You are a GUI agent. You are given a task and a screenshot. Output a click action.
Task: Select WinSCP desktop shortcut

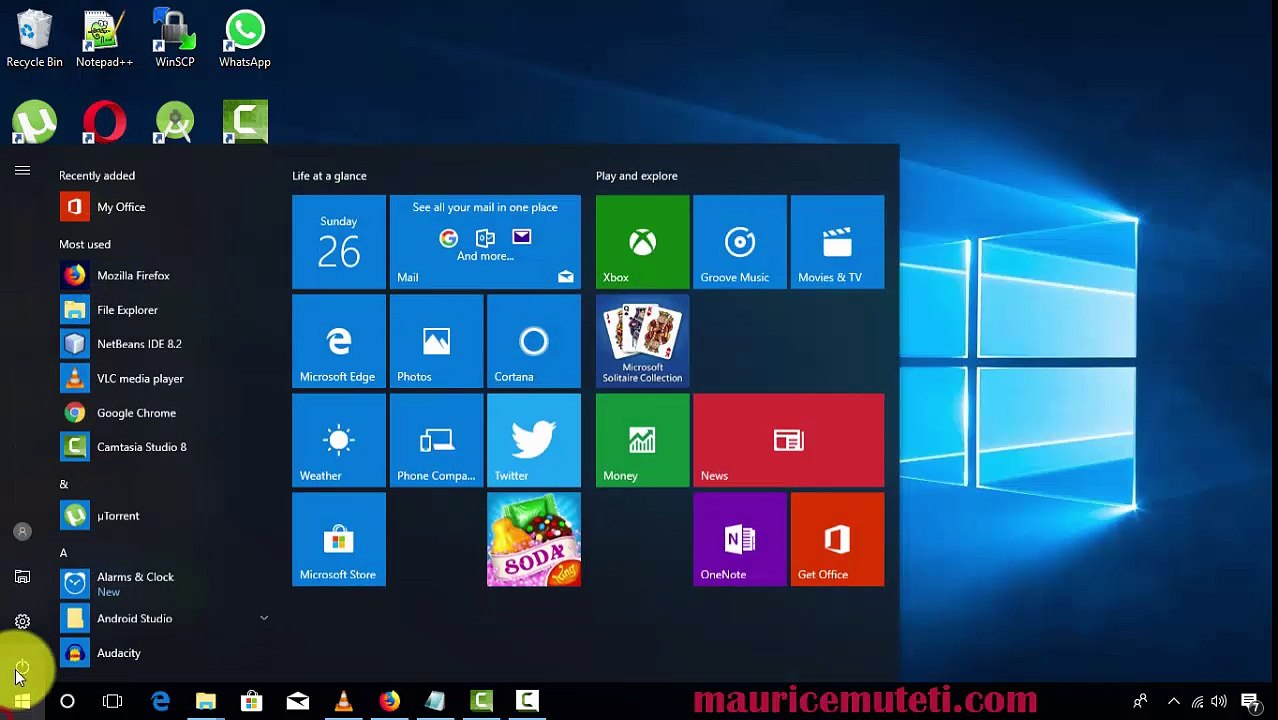174,39
